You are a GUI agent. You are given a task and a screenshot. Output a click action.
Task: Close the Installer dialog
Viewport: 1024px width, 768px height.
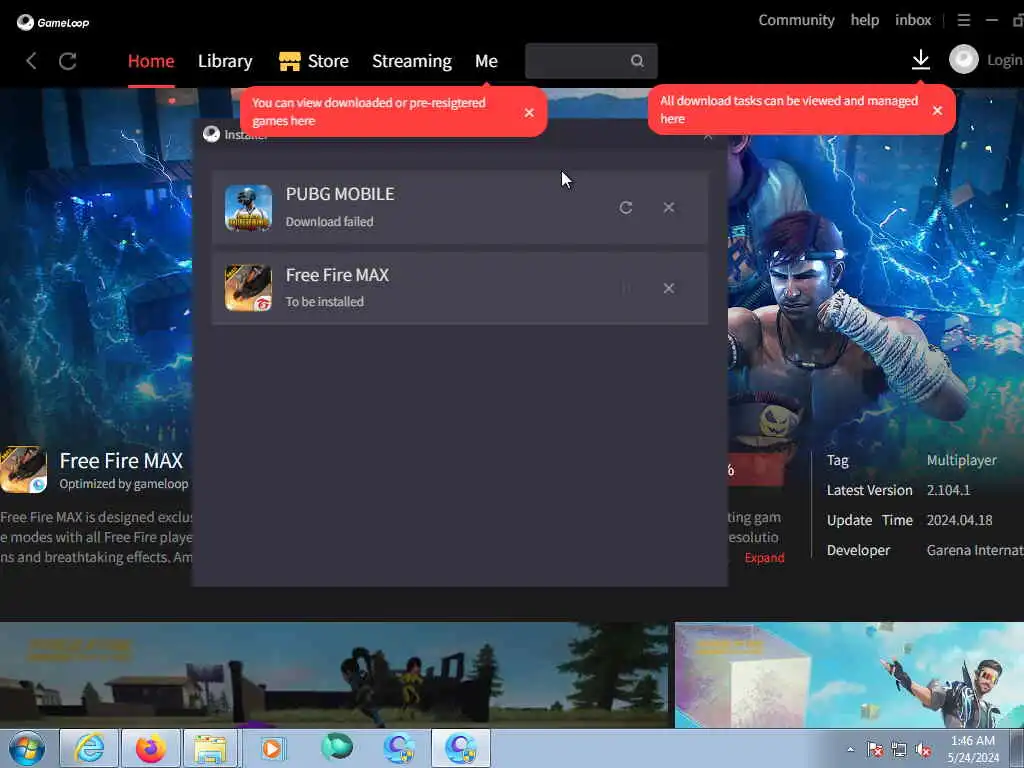click(708, 136)
